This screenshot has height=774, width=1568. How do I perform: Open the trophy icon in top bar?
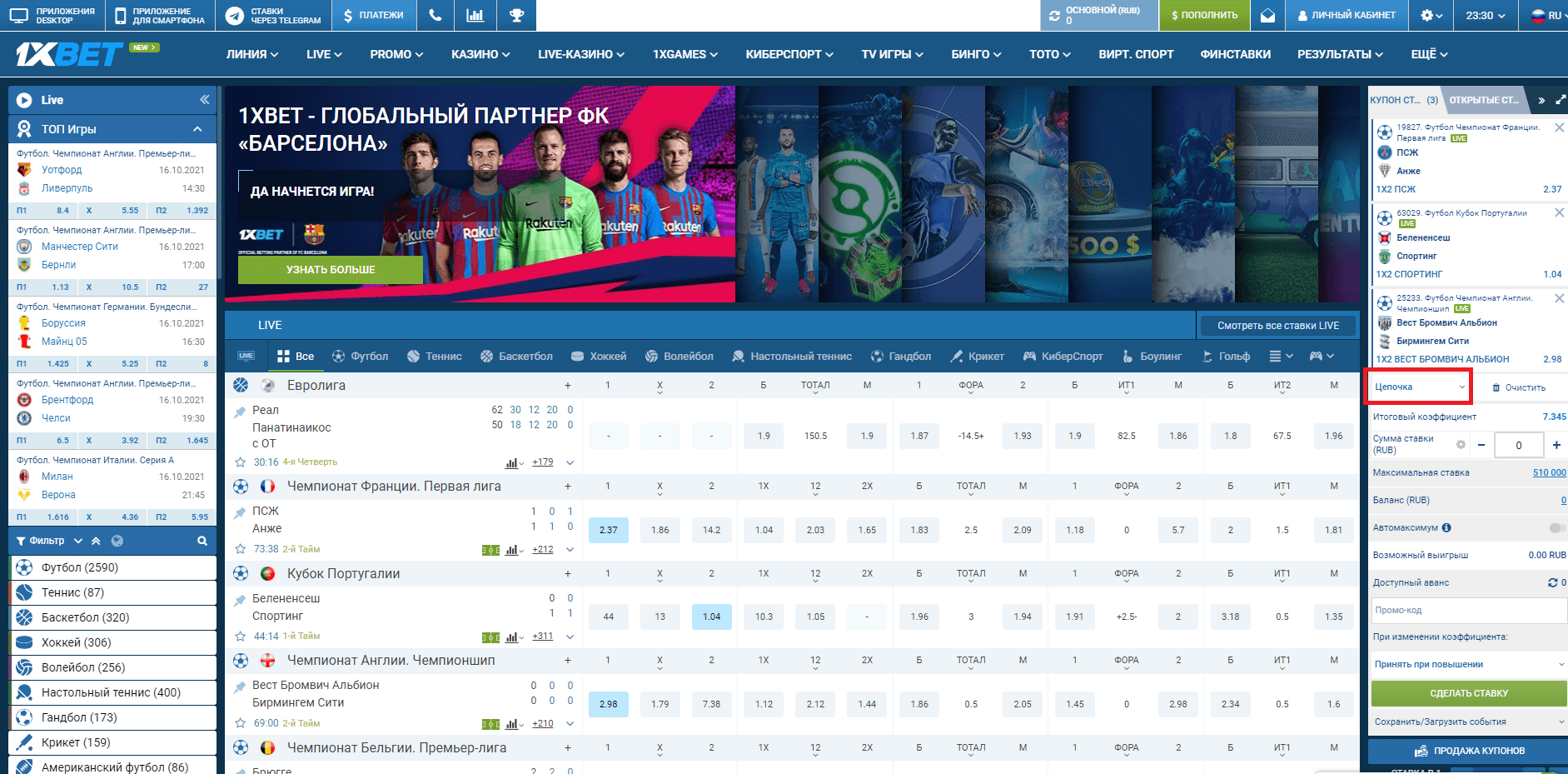point(516,15)
